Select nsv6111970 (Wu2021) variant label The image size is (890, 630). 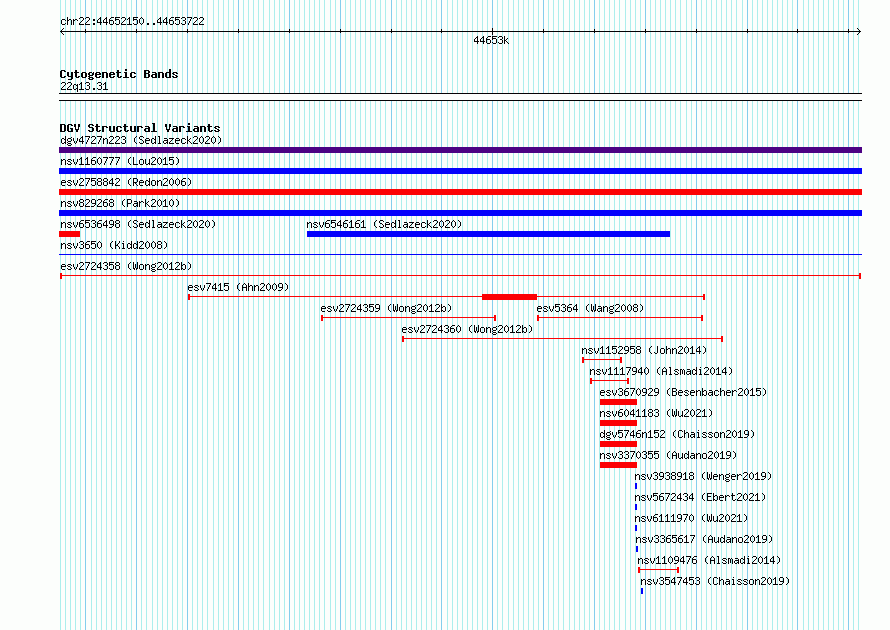(691, 518)
